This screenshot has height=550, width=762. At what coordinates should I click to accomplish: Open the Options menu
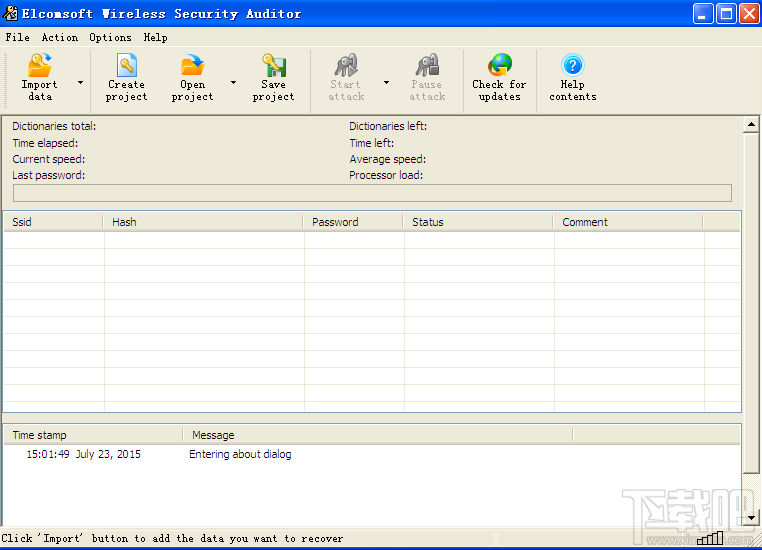(110, 37)
